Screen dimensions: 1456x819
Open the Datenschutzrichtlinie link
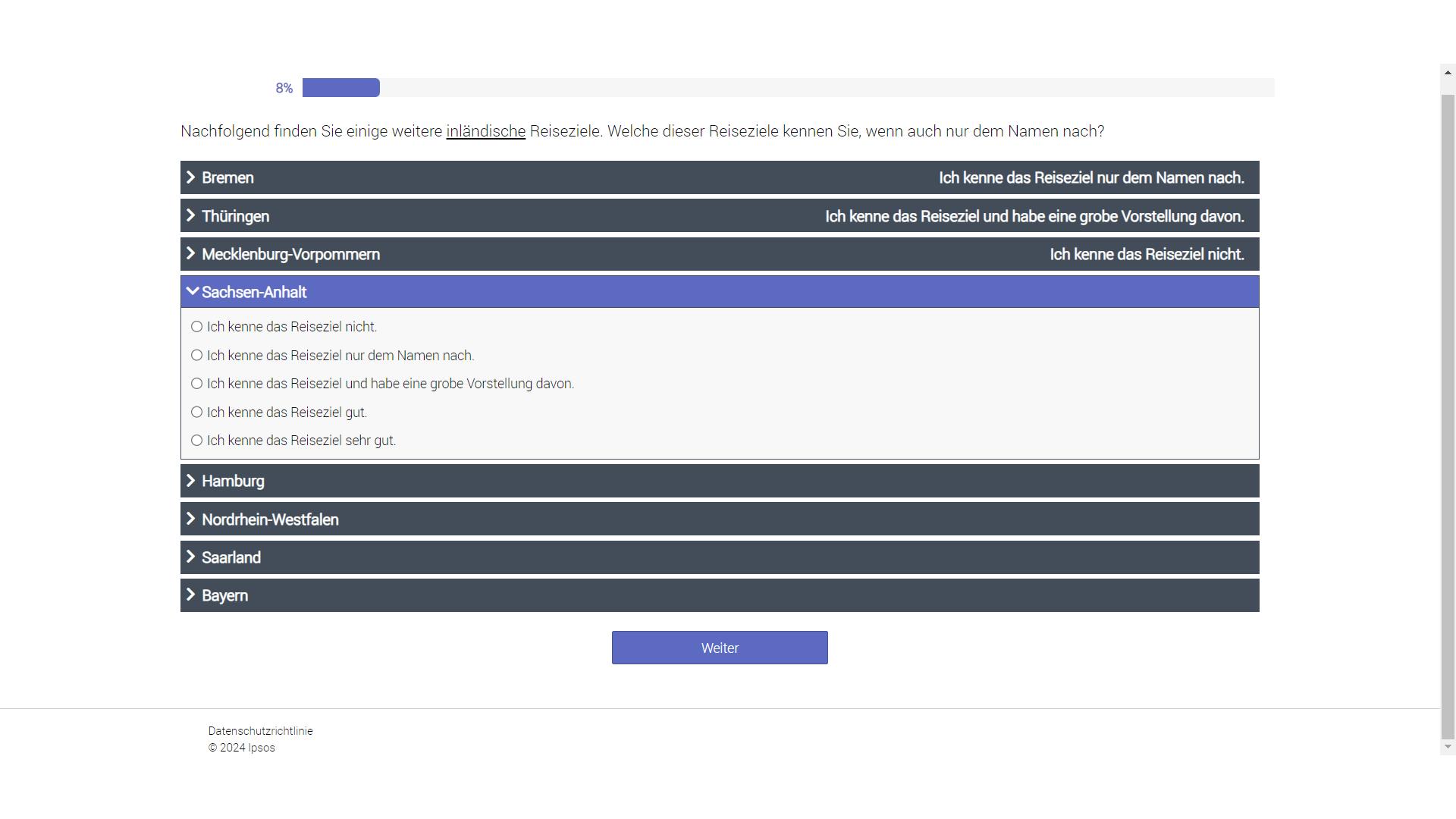(261, 731)
